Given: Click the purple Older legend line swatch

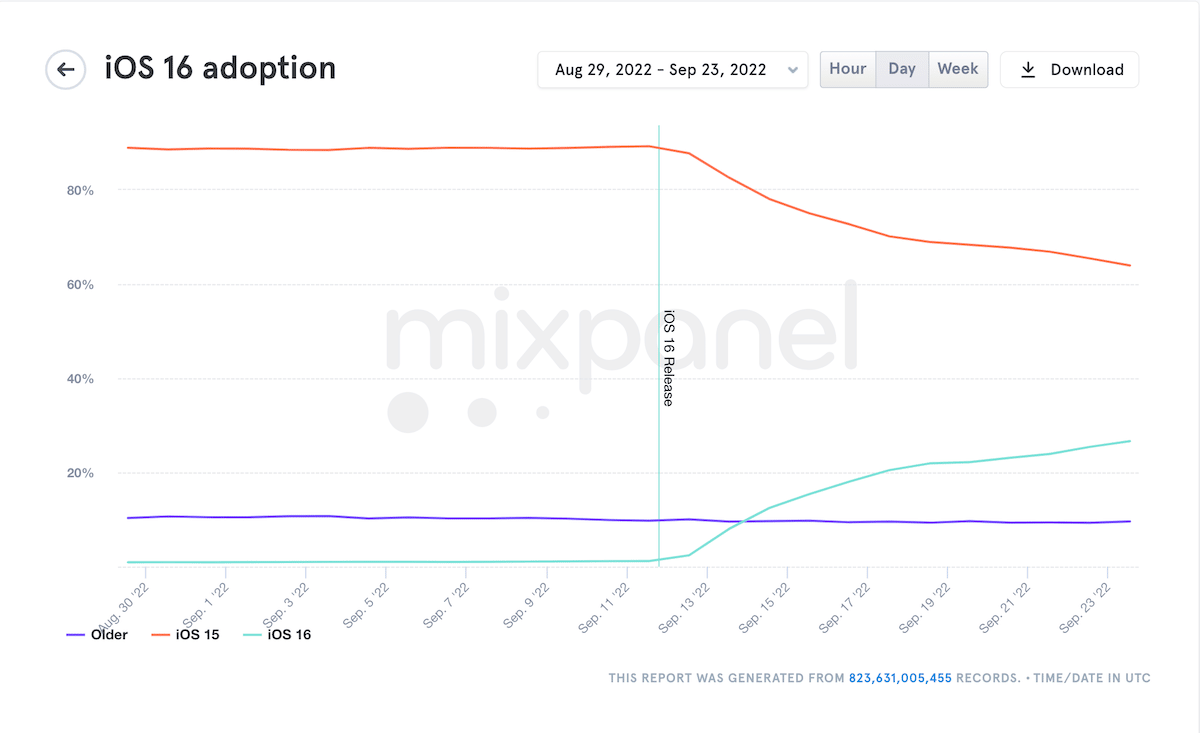Looking at the screenshot, I should [x=76, y=635].
